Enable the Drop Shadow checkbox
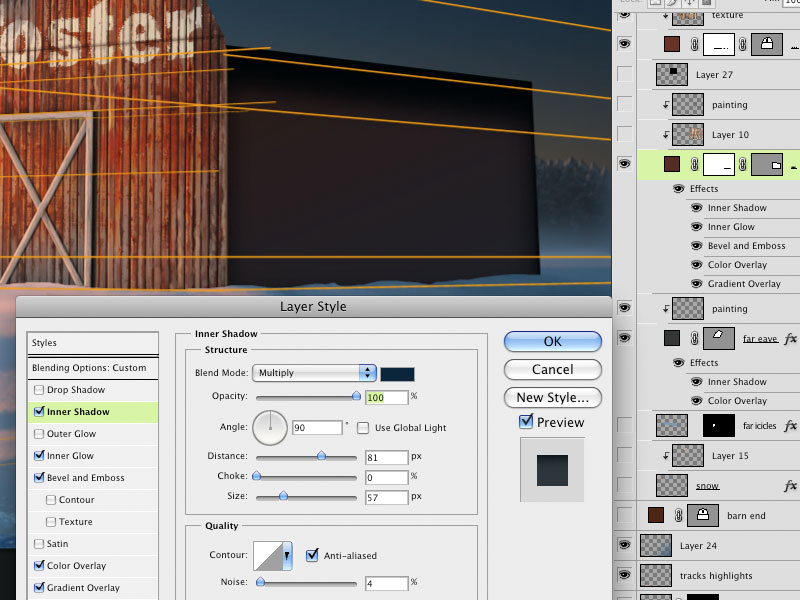 [x=39, y=390]
